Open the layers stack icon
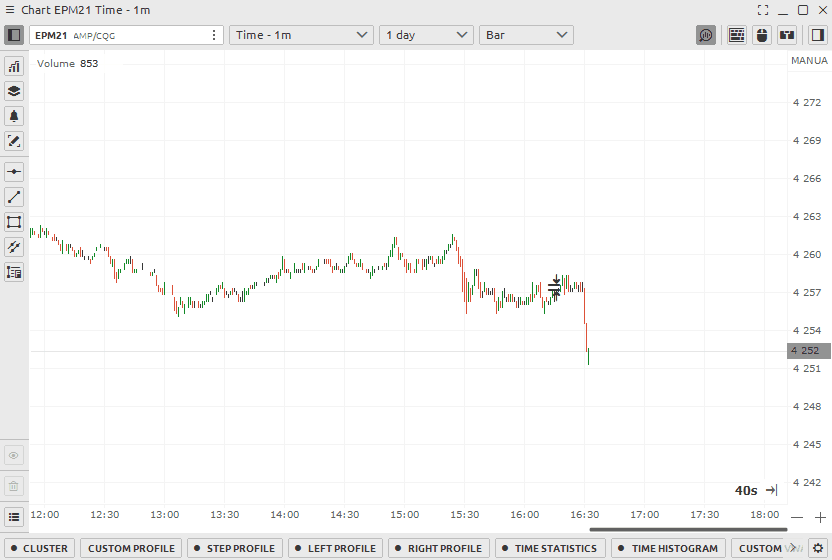The width and height of the screenshot is (832, 560). pos(14,91)
